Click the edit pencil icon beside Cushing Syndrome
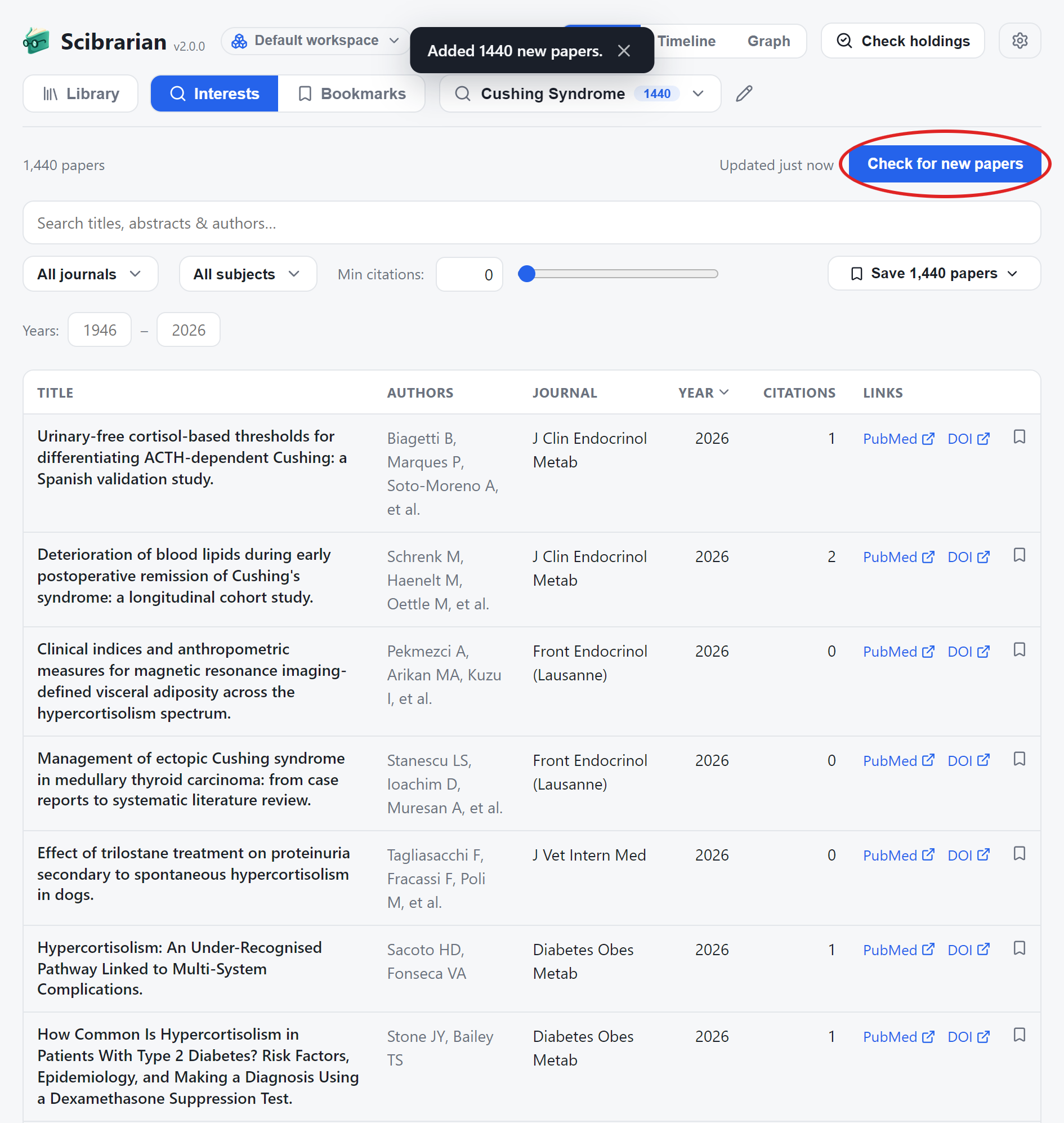The height and width of the screenshot is (1123, 1064). pyautogui.click(x=744, y=93)
